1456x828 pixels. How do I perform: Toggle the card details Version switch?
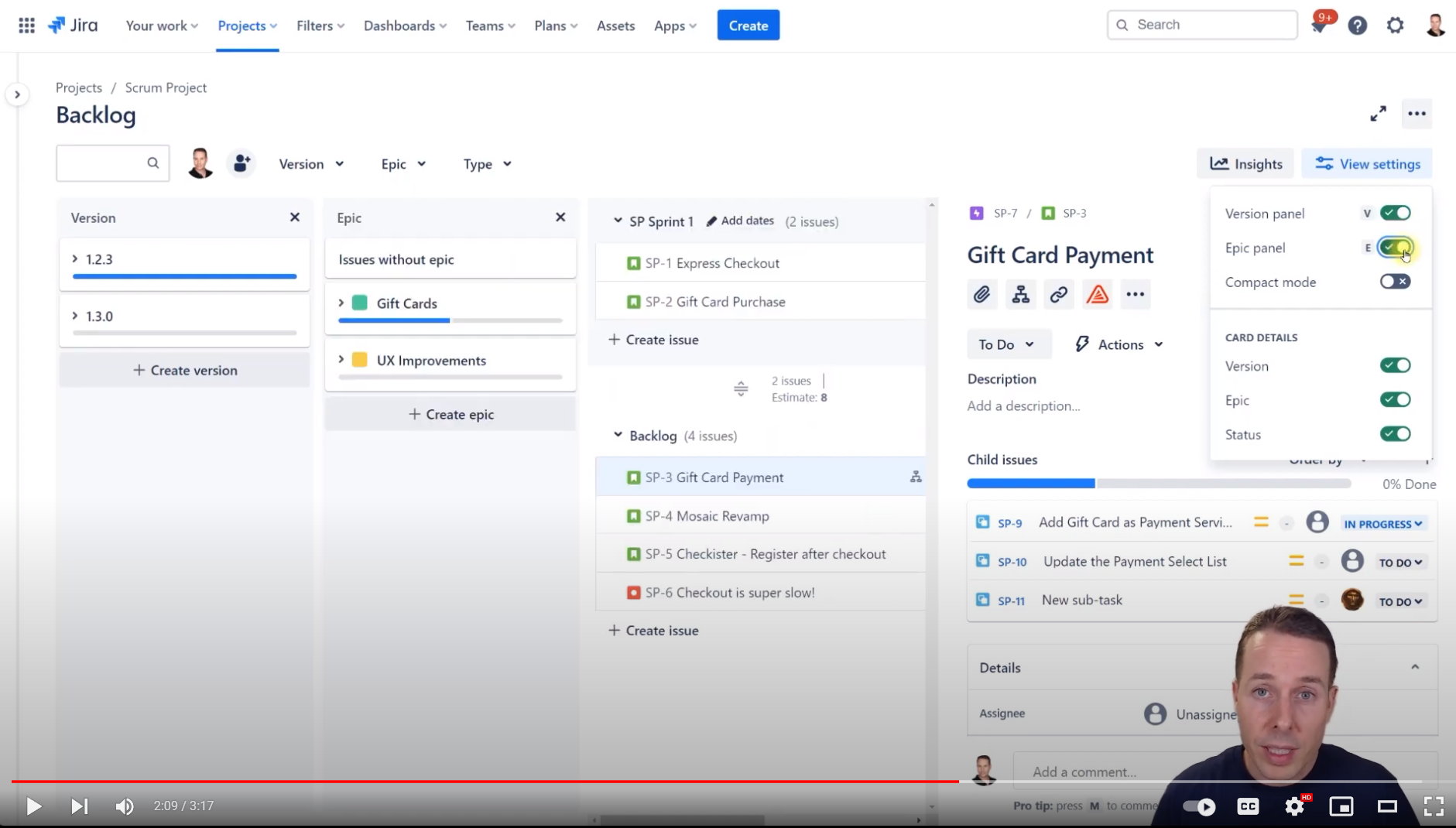click(1395, 365)
